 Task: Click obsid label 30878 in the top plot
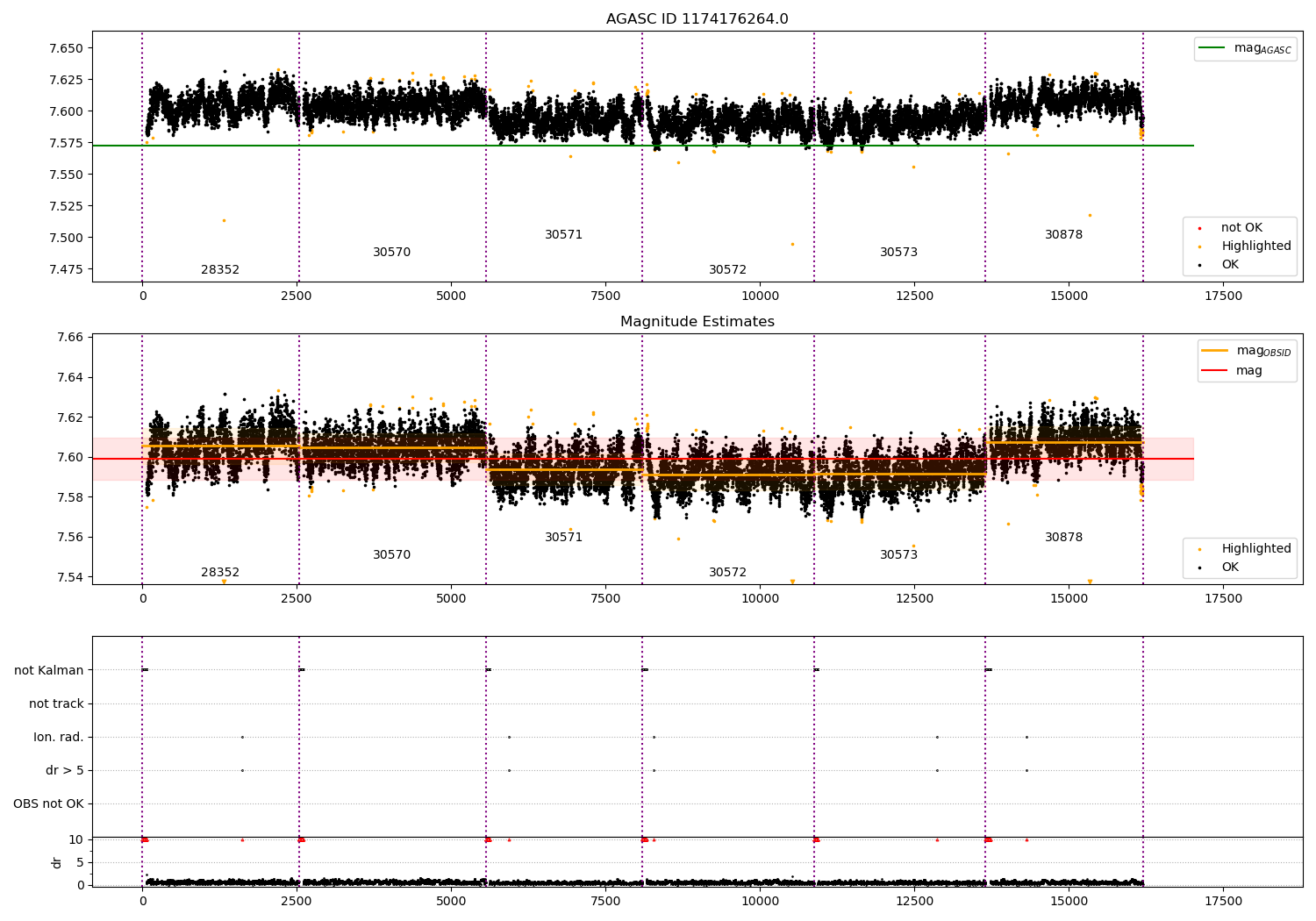point(1063,235)
